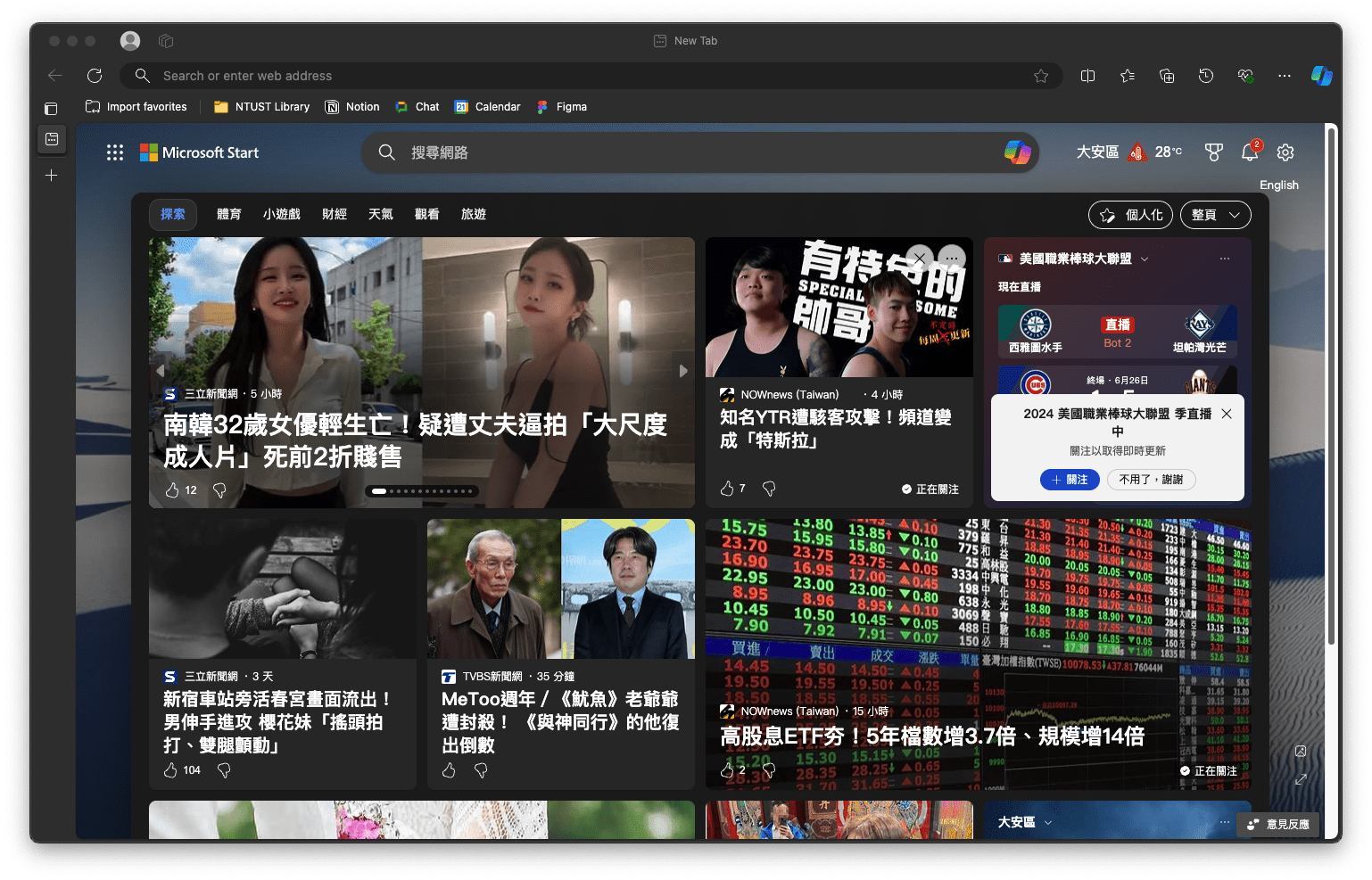Open Import favorites bookmark

point(136,106)
